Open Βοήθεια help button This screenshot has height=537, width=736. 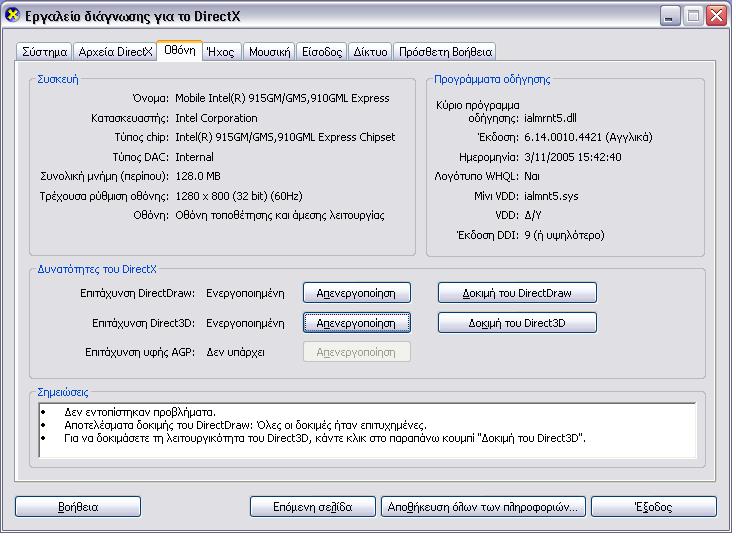[78, 507]
